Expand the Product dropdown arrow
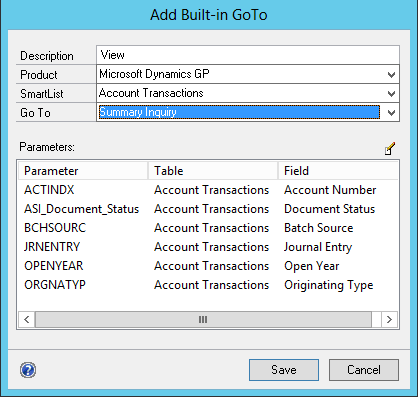 (x=391, y=74)
